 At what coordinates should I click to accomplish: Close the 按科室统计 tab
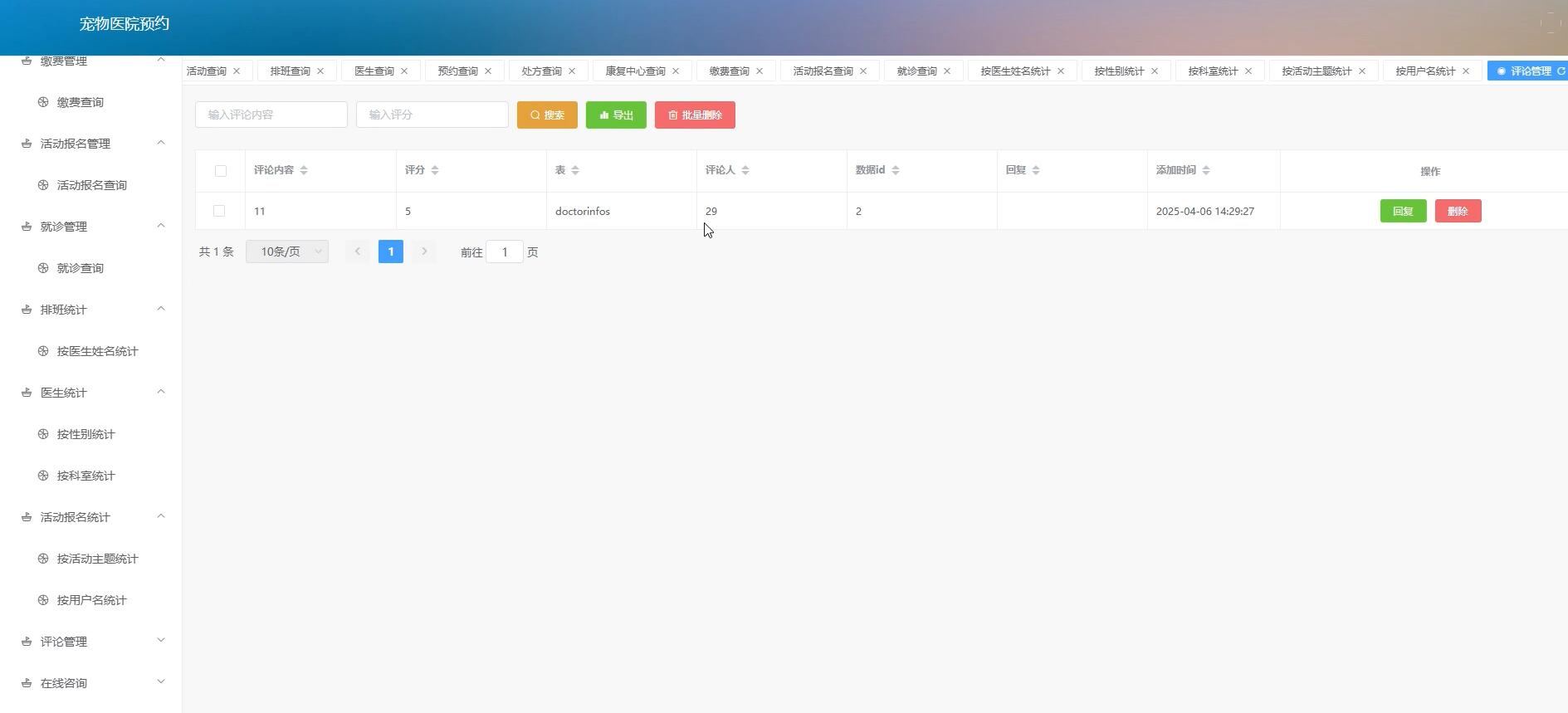point(1248,71)
